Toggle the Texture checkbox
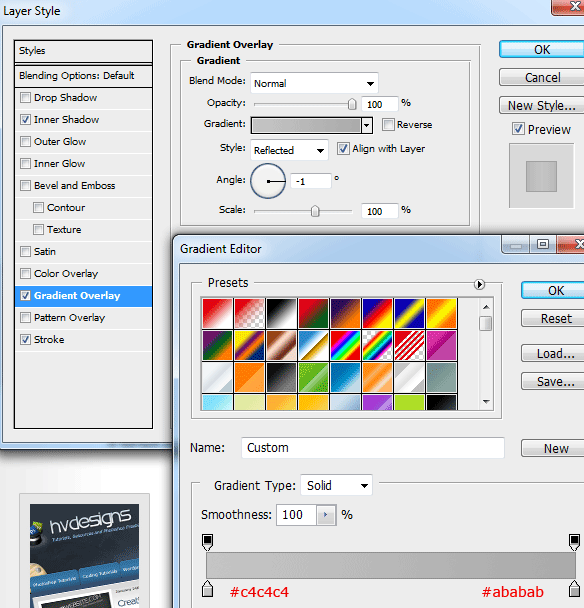Screen dimensions: 584x608 point(38,230)
